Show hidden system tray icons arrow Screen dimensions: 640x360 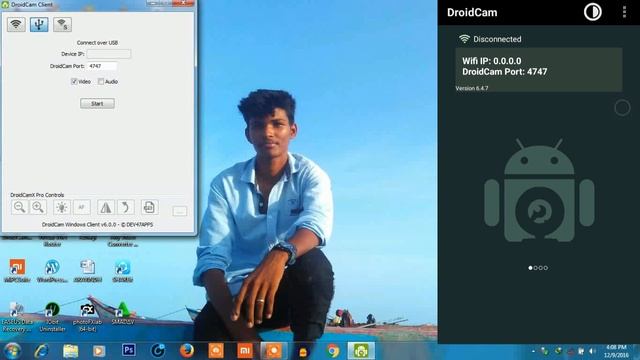[533, 351]
